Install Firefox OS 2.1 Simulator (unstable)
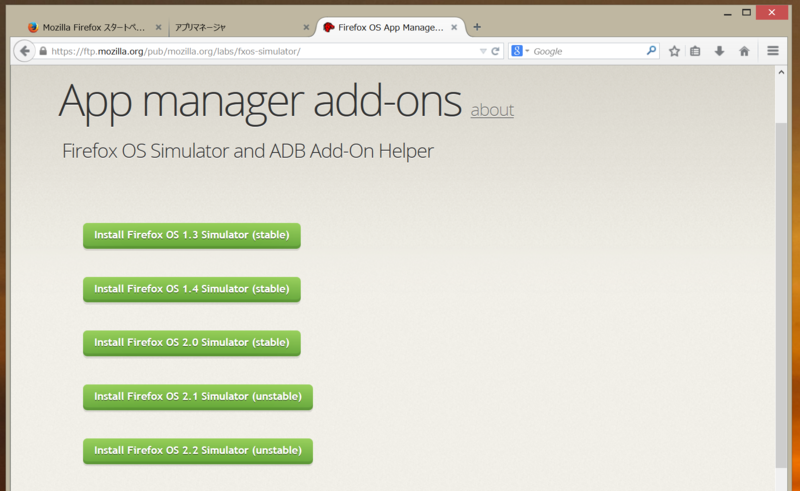Image resolution: width=800 pixels, height=491 pixels. click(x=198, y=397)
